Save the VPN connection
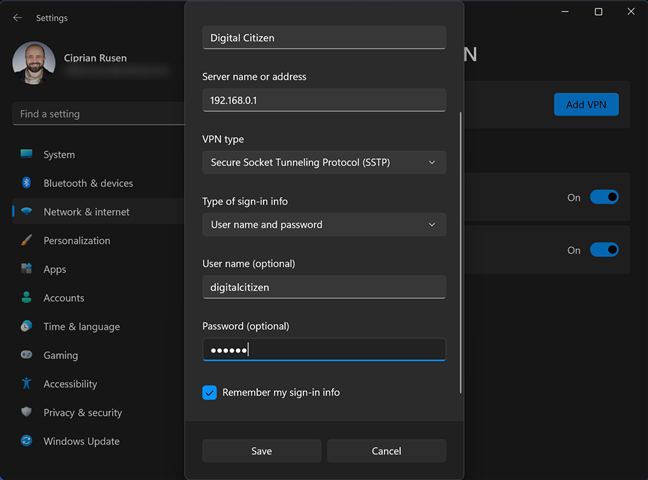 coord(262,451)
